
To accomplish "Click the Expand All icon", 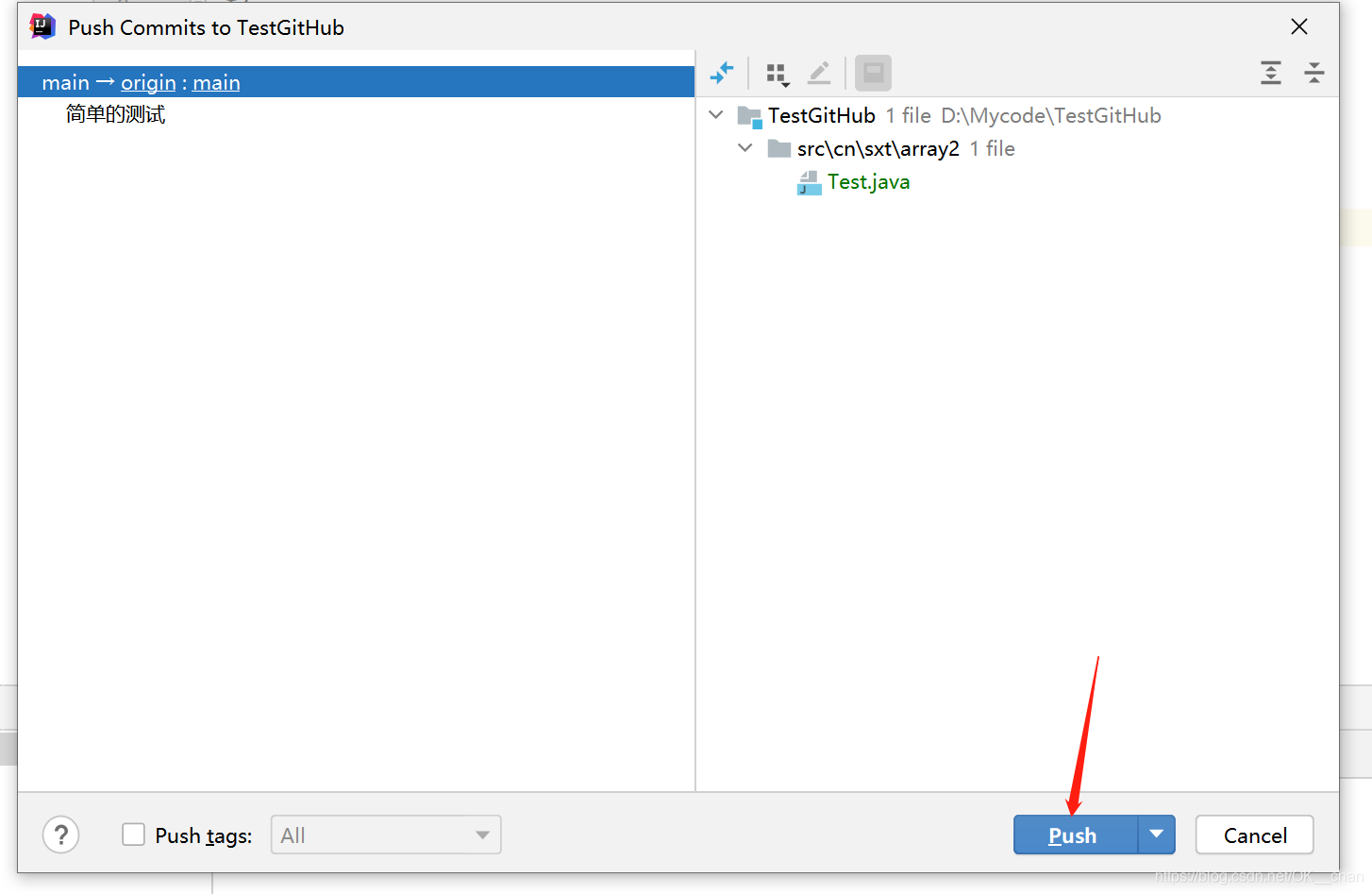I will coord(1271,73).
